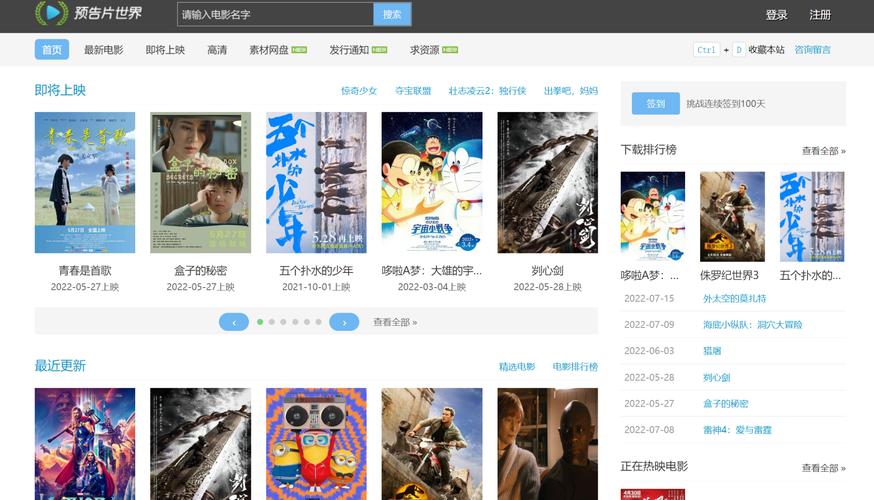
Task: Click the 五个扑水的少年 title text
Action: coord(316,270)
